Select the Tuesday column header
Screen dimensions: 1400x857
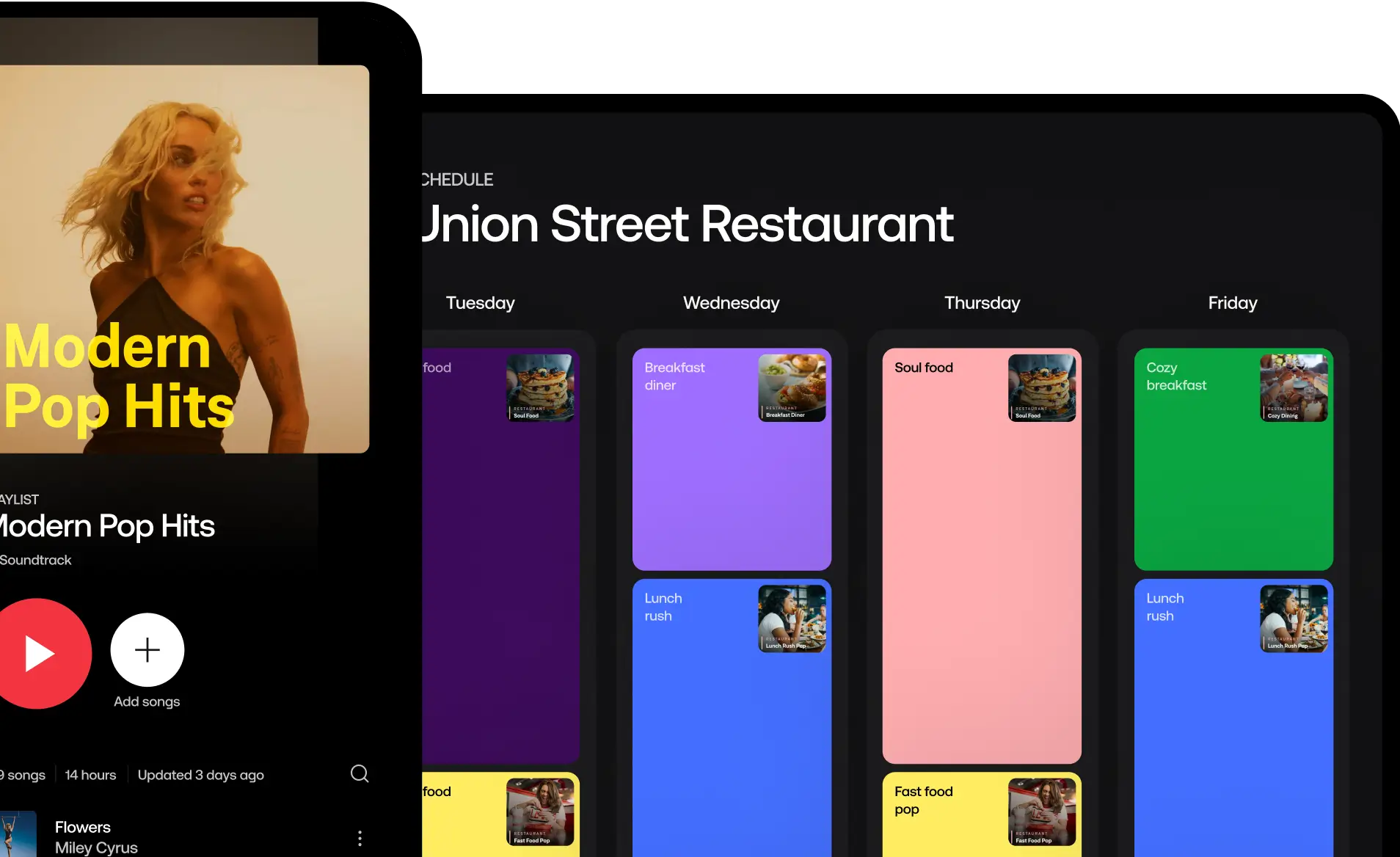click(481, 303)
